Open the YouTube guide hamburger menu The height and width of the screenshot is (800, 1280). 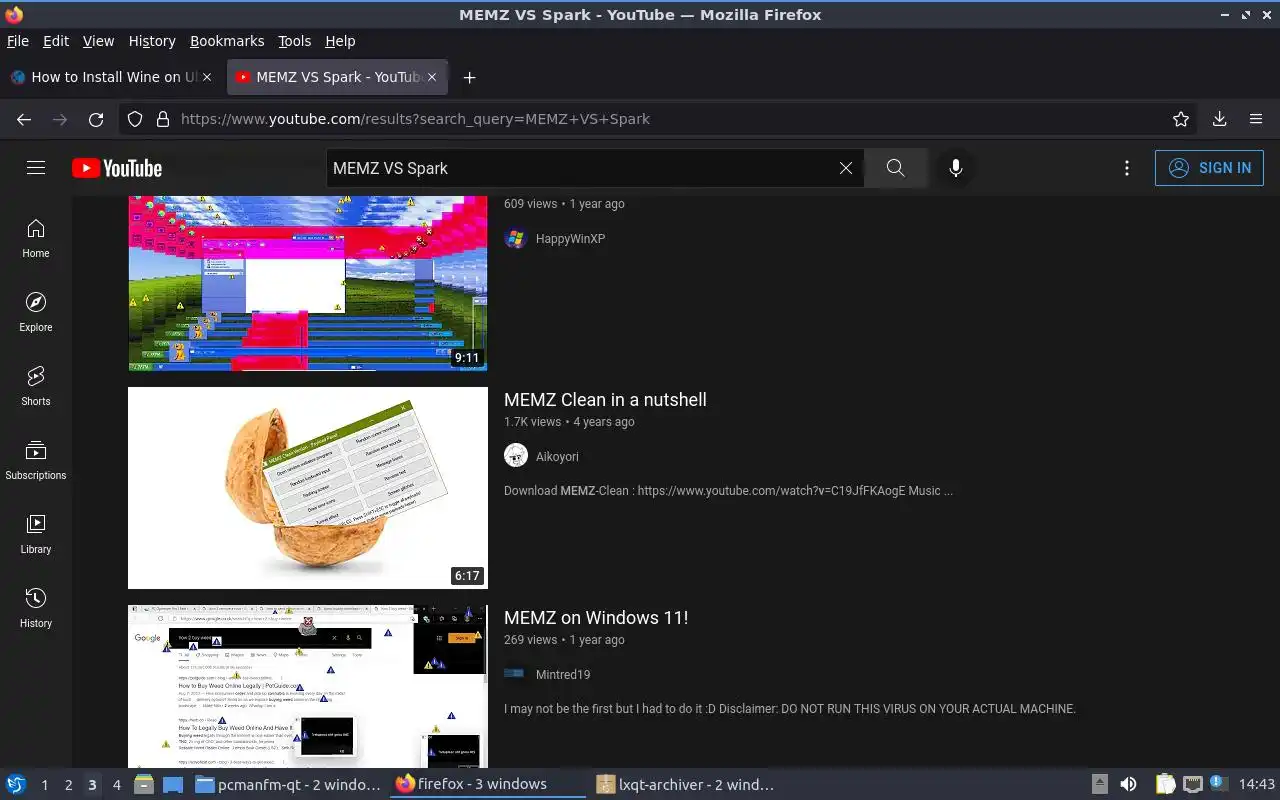point(36,168)
